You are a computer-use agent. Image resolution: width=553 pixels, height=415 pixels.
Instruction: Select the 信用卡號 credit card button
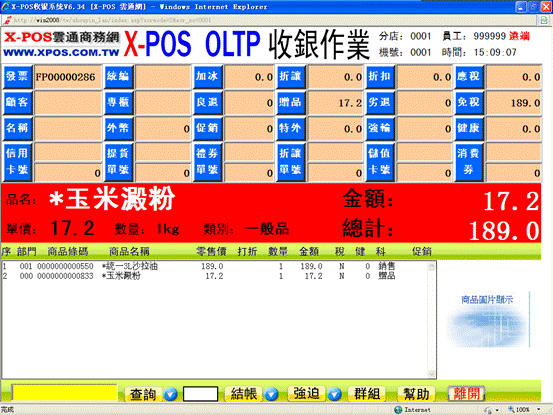coord(18,162)
